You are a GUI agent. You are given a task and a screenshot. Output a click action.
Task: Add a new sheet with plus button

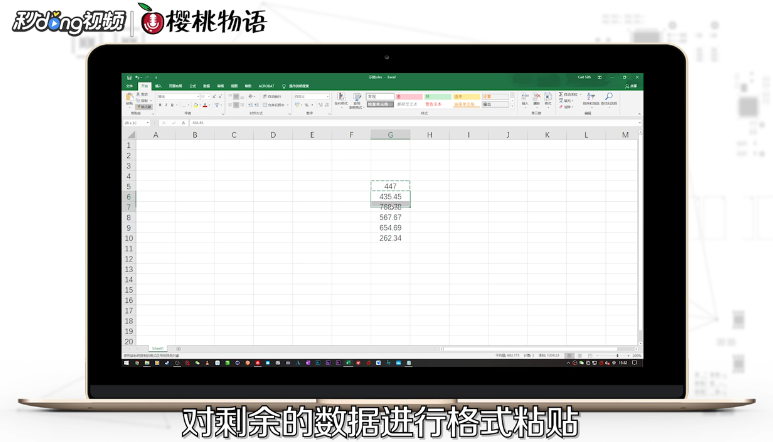(178, 349)
